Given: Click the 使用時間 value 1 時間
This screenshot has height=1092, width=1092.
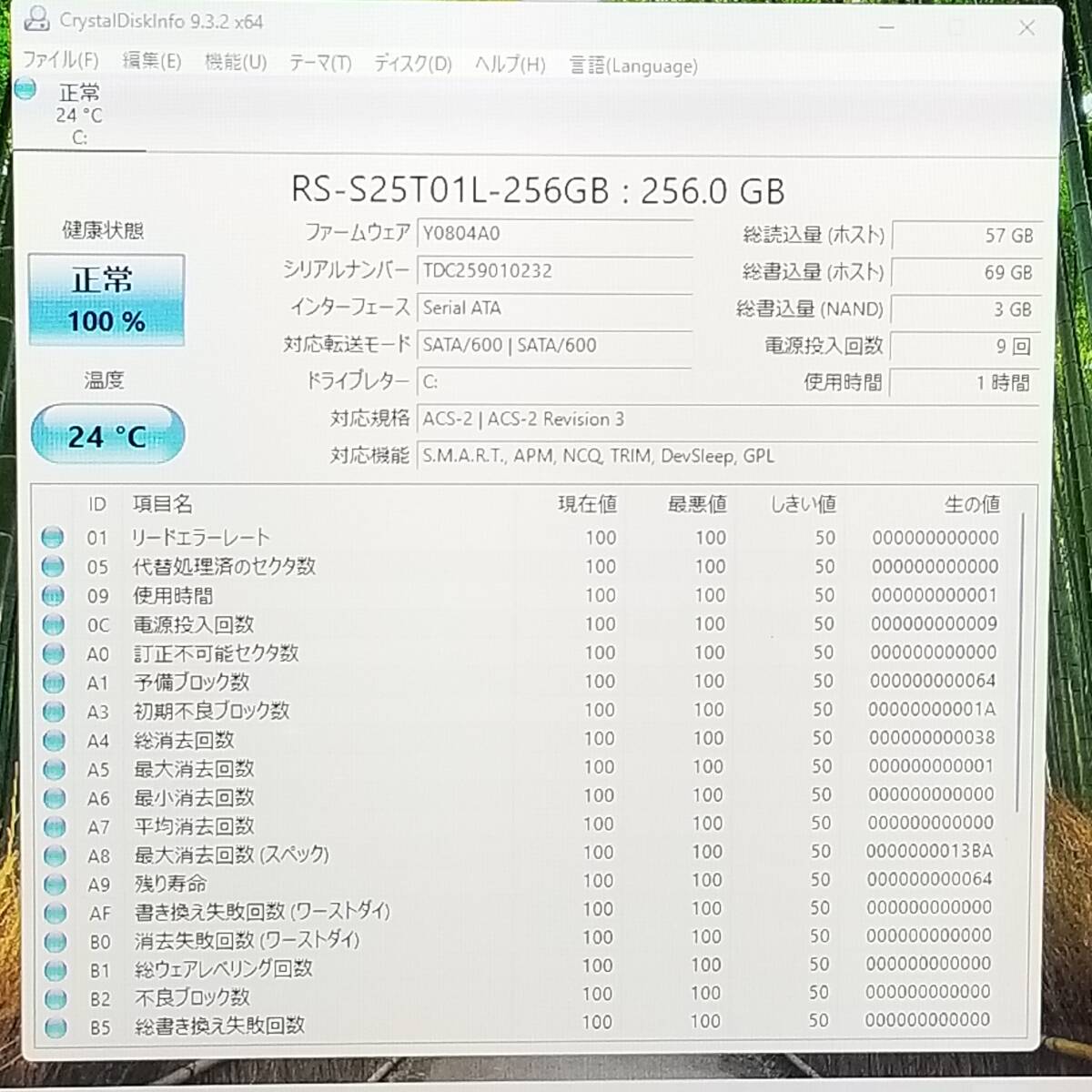Looking at the screenshot, I should coord(965,383).
